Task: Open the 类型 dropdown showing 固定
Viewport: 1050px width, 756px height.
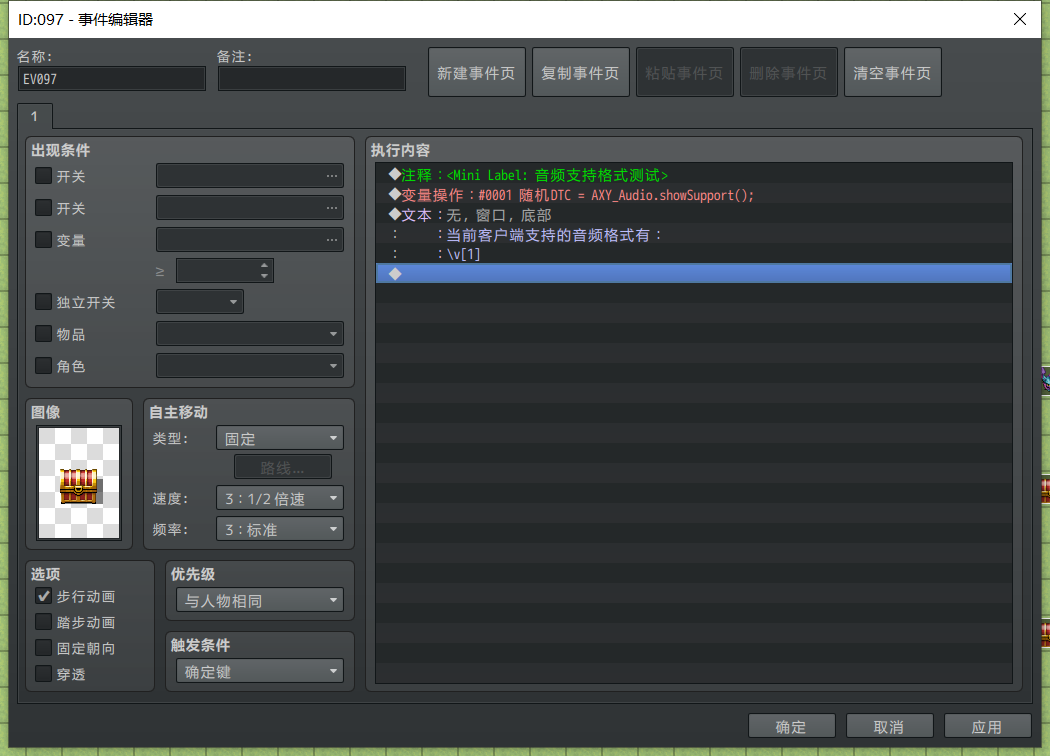Action: tap(280, 438)
